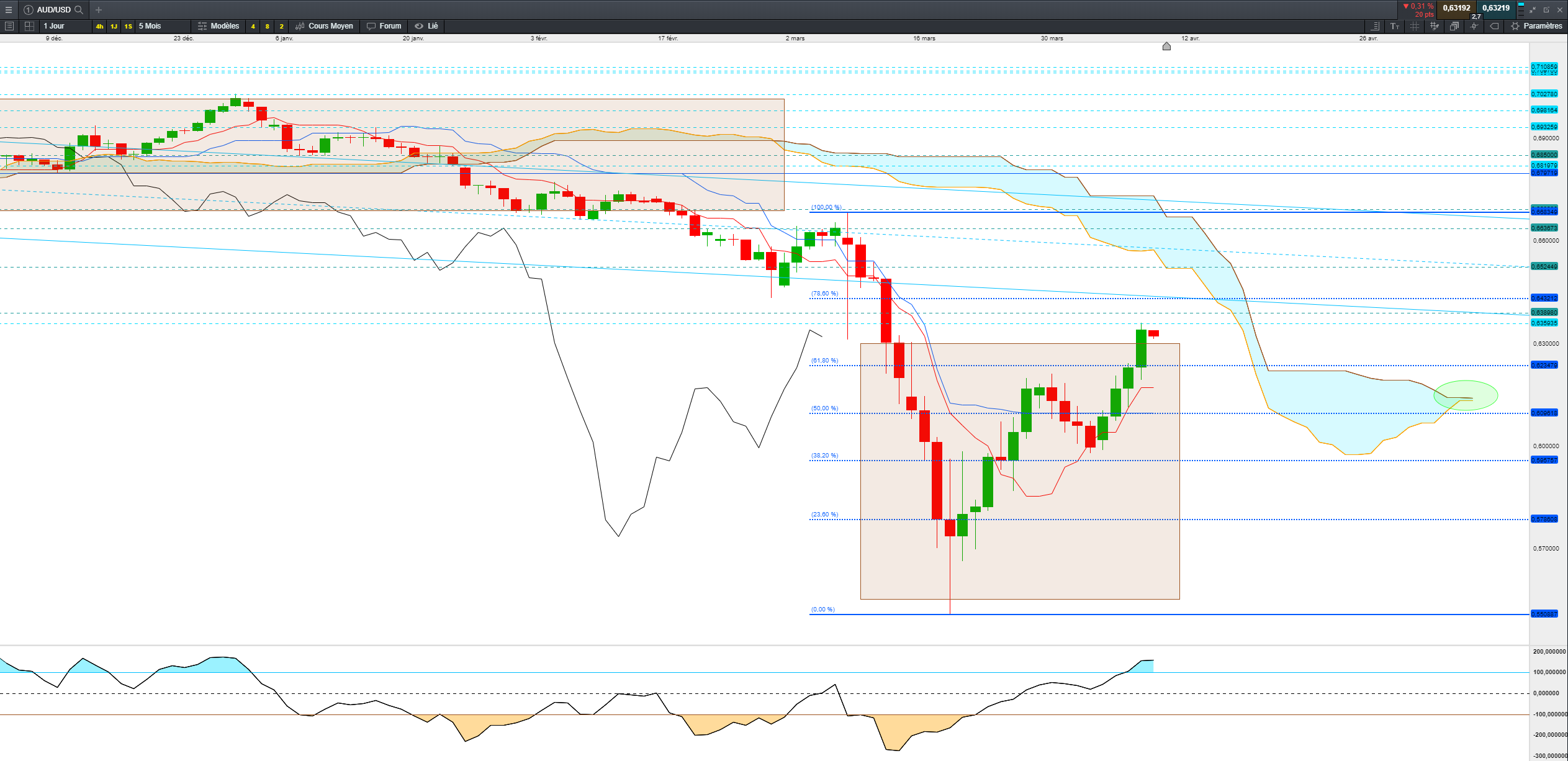This screenshot has height=761, width=1568.
Task: Click the 61,80 % Fibonacci level label
Action: tap(824, 361)
